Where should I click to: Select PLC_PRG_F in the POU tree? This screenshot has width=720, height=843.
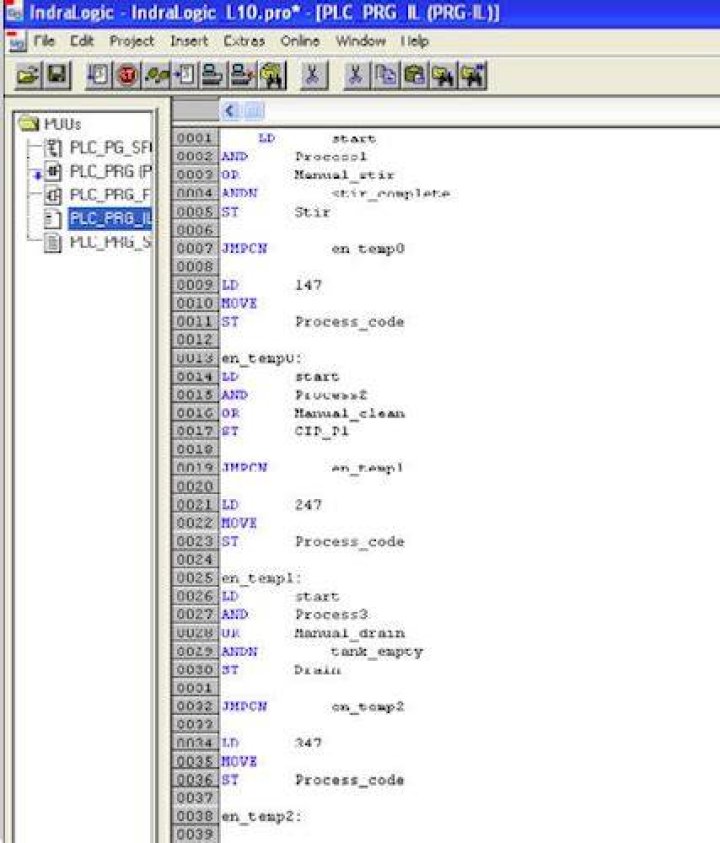(x=110, y=195)
